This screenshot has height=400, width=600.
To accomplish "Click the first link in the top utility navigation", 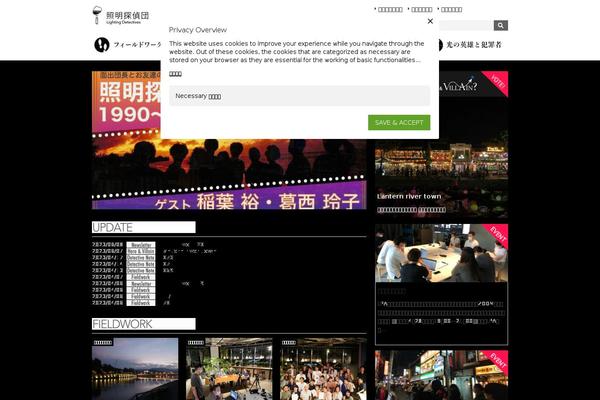I will tap(388, 9).
